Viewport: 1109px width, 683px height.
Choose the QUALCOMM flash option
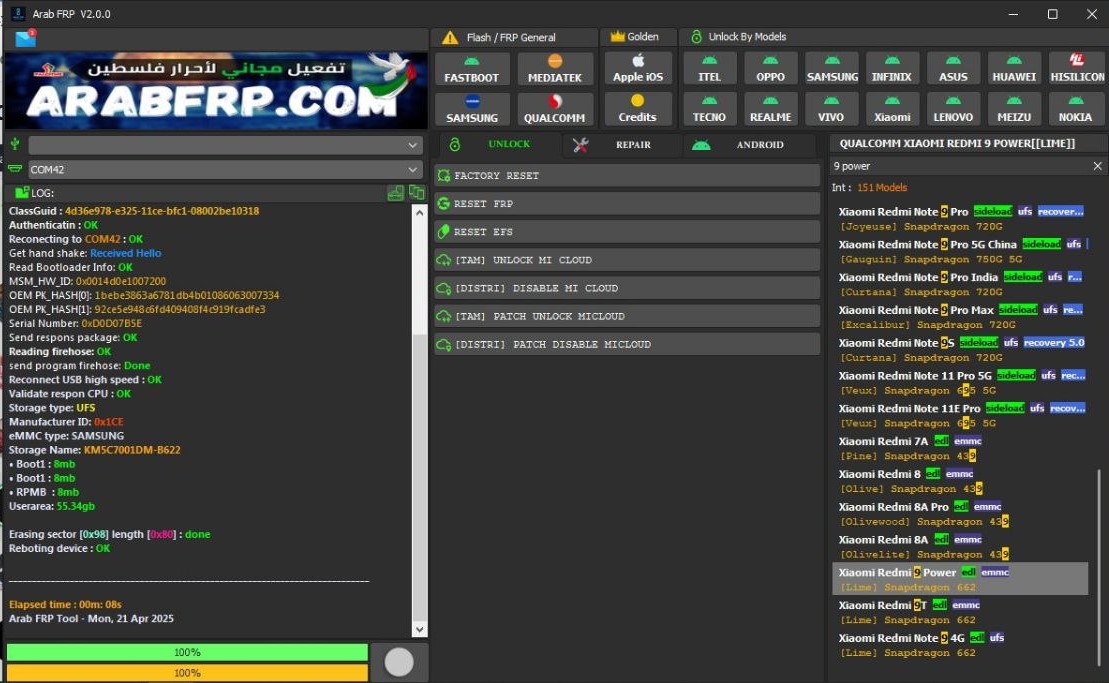point(554,110)
